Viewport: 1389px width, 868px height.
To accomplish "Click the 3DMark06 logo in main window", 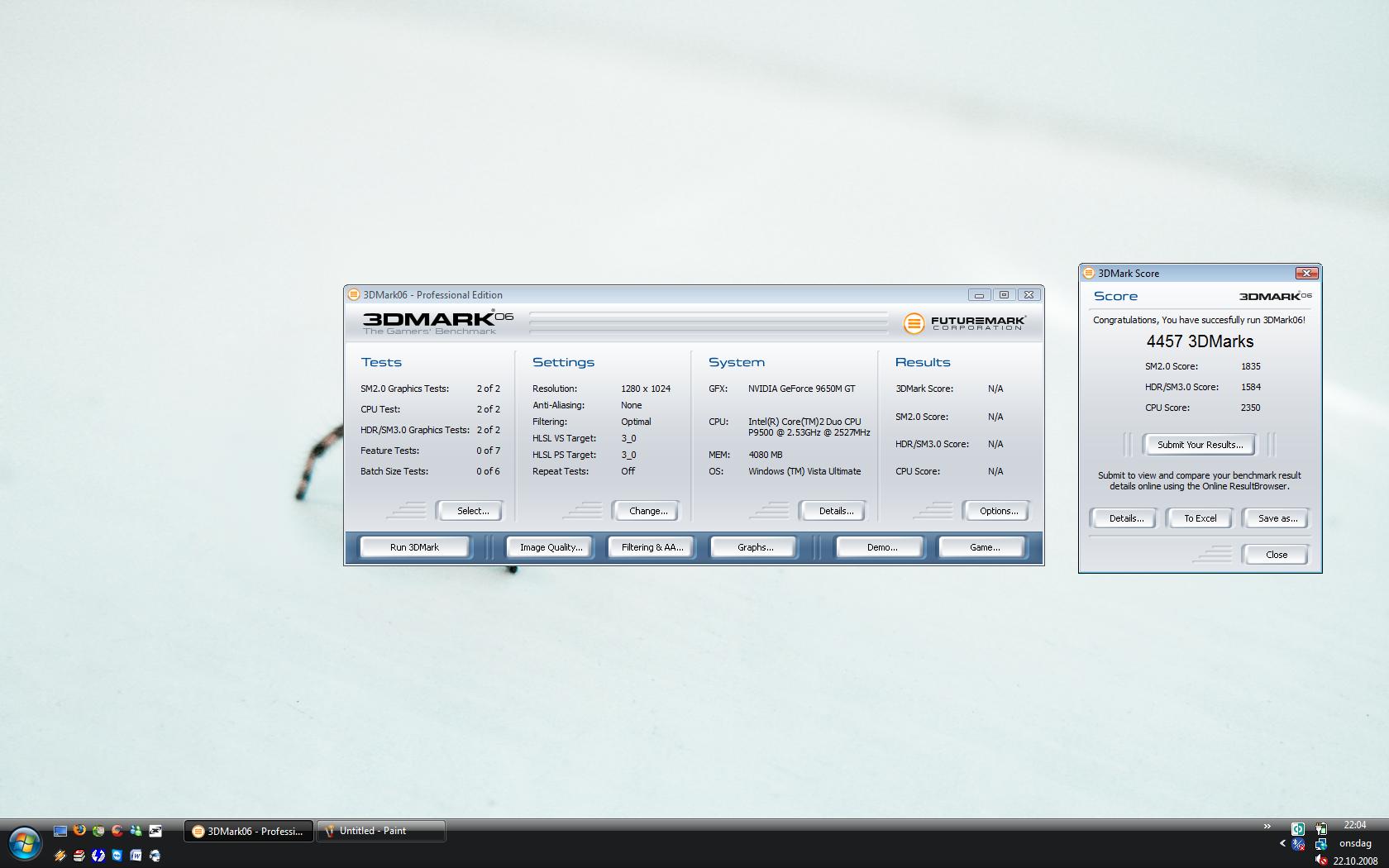I will click(437, 322).
